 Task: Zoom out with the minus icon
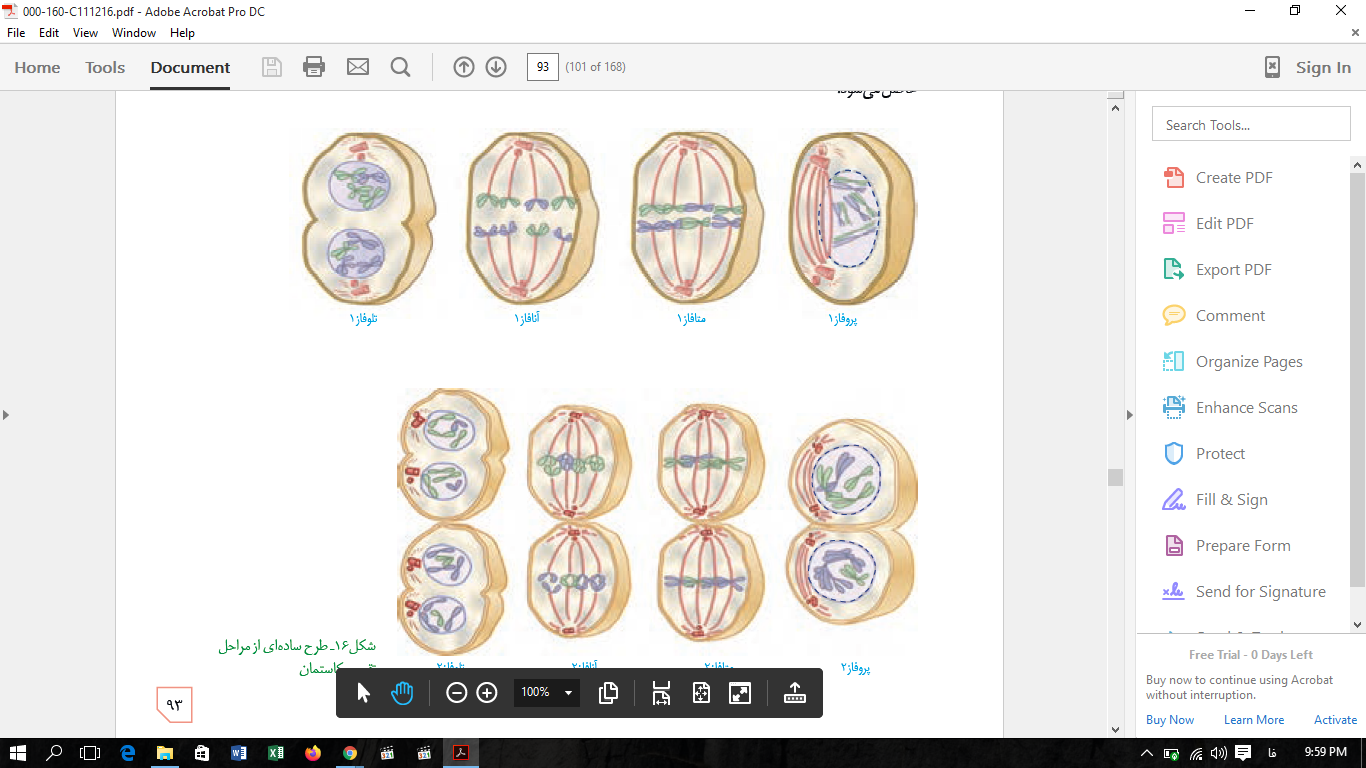coord(457,692)
